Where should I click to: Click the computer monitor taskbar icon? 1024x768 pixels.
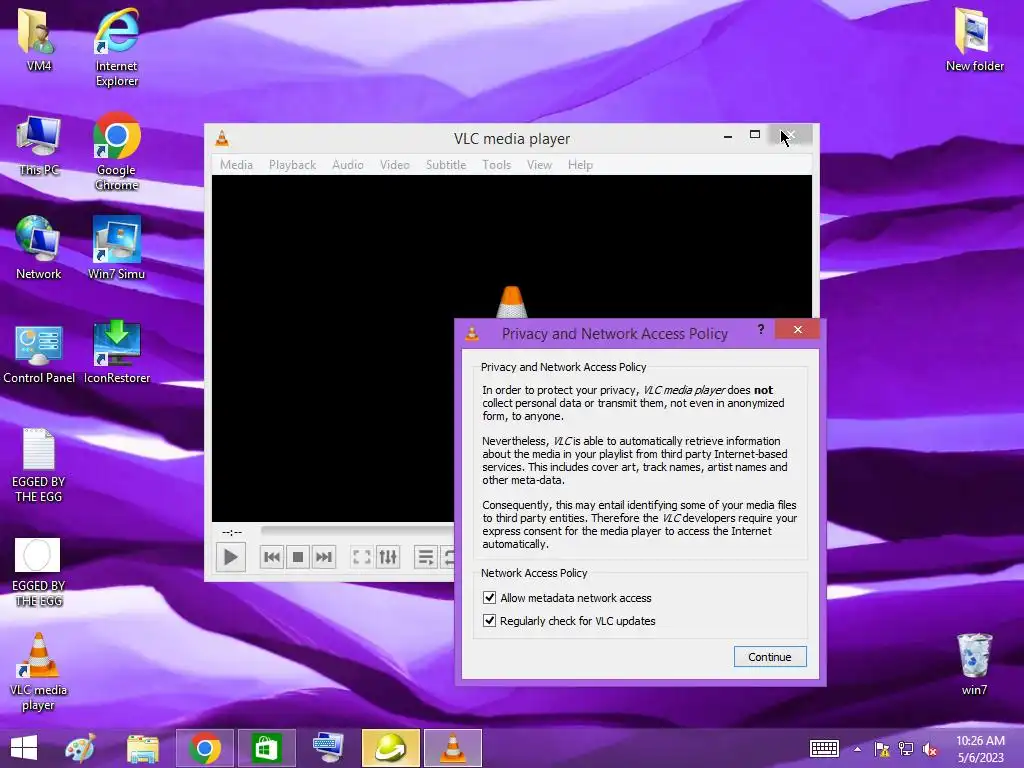(x=328, y=748)
